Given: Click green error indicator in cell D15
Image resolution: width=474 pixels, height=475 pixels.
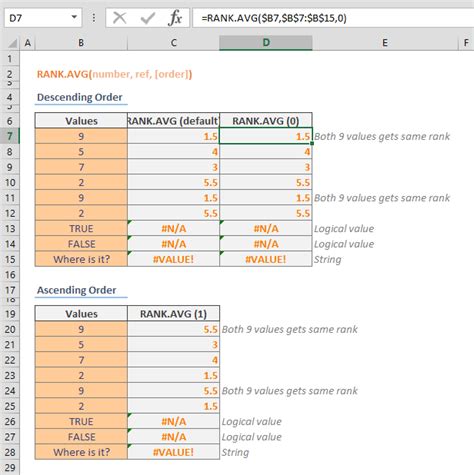Looking at the screenshot, I should click(222, 253).
